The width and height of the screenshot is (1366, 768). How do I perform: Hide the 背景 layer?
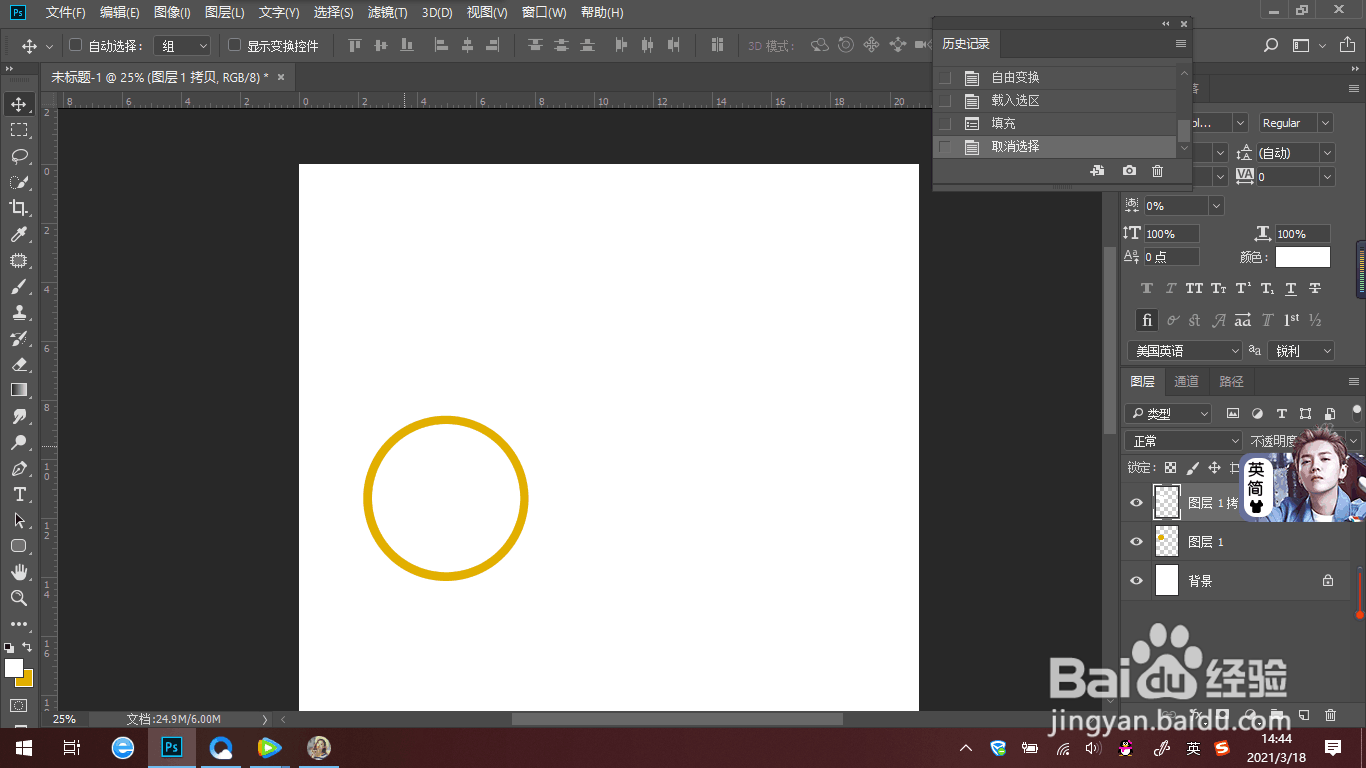point(1136,581)
